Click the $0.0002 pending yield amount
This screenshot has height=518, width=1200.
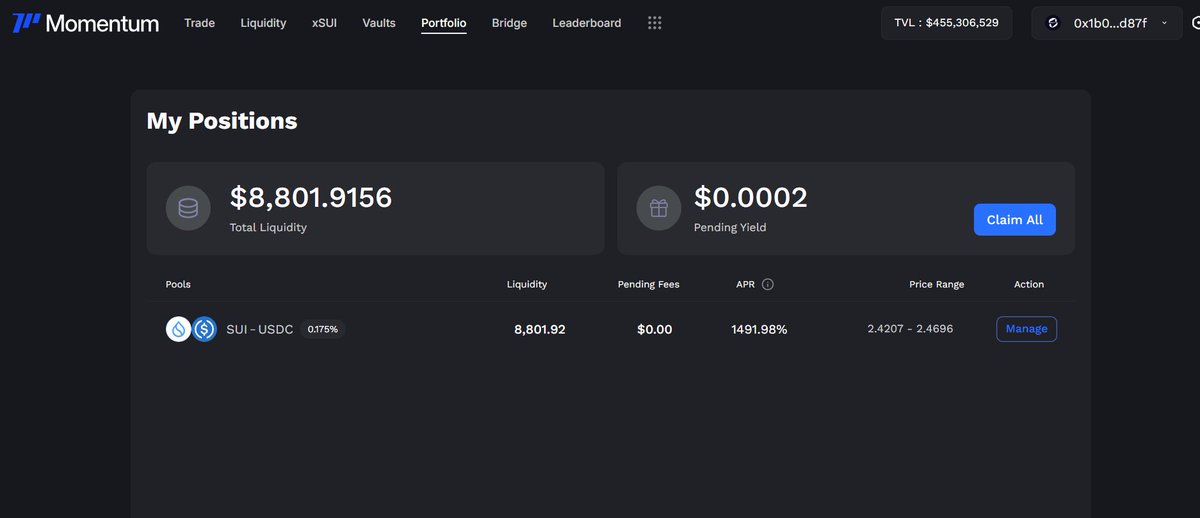click(751, 197)
